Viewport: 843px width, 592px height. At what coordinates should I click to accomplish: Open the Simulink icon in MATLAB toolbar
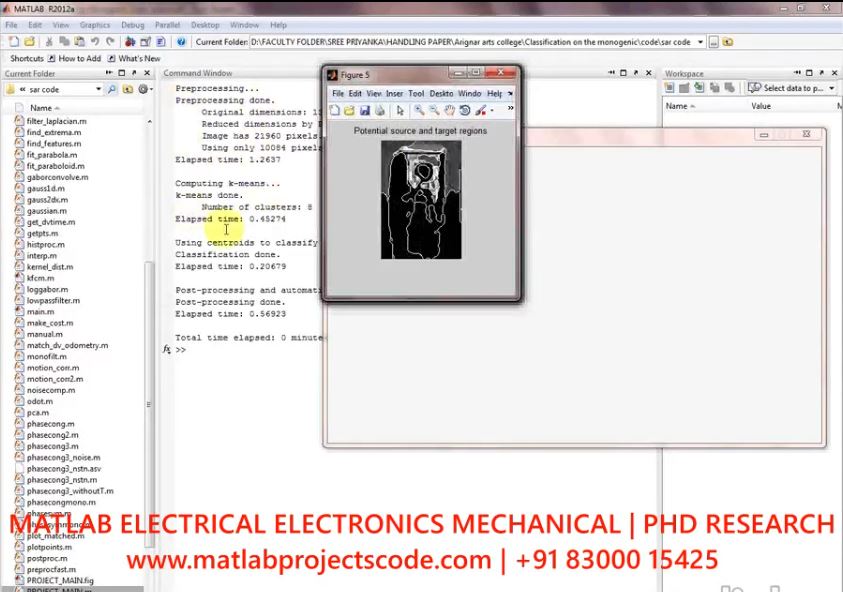pos(128,42)
